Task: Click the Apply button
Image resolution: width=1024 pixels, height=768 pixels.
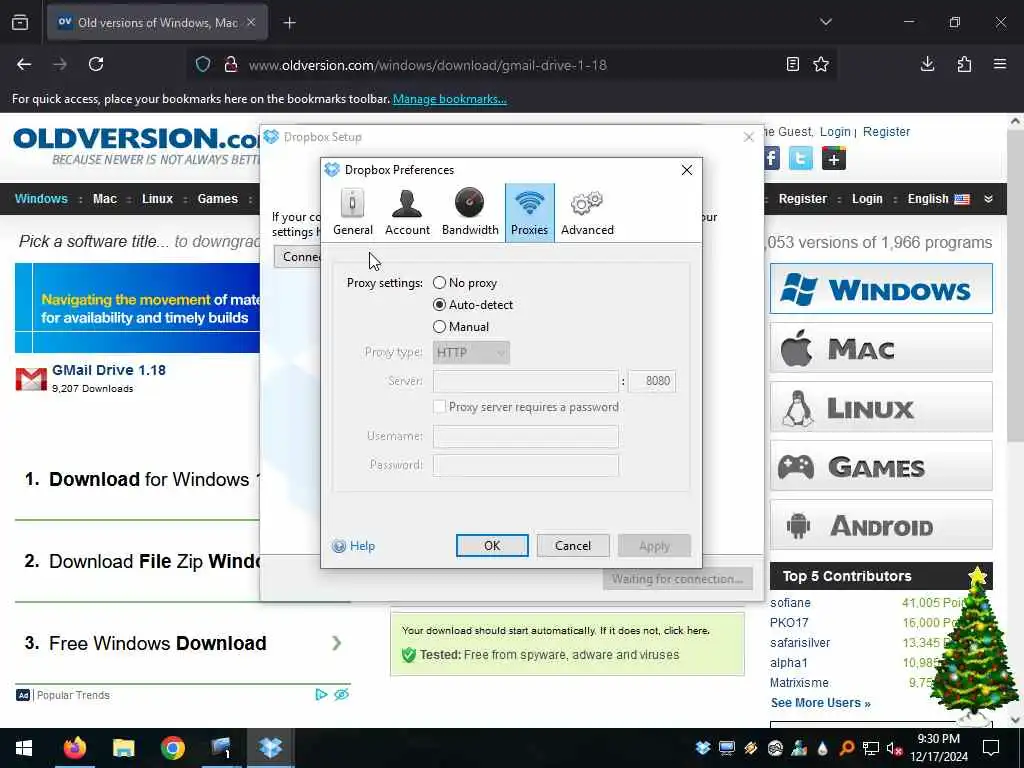Action: [x=654, y=545]
